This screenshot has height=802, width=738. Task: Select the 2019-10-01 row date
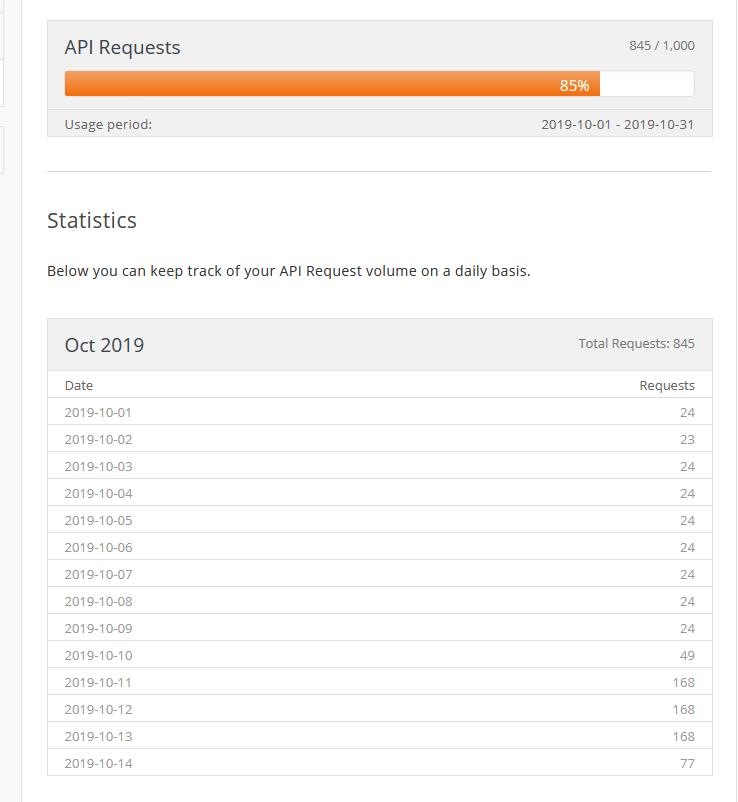point(98,413)
